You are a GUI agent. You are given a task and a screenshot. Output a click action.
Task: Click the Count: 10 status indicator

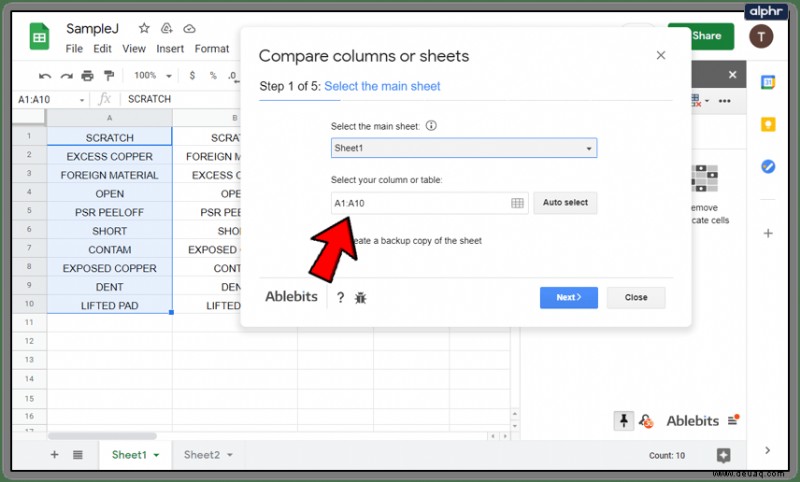pos(667,455)
